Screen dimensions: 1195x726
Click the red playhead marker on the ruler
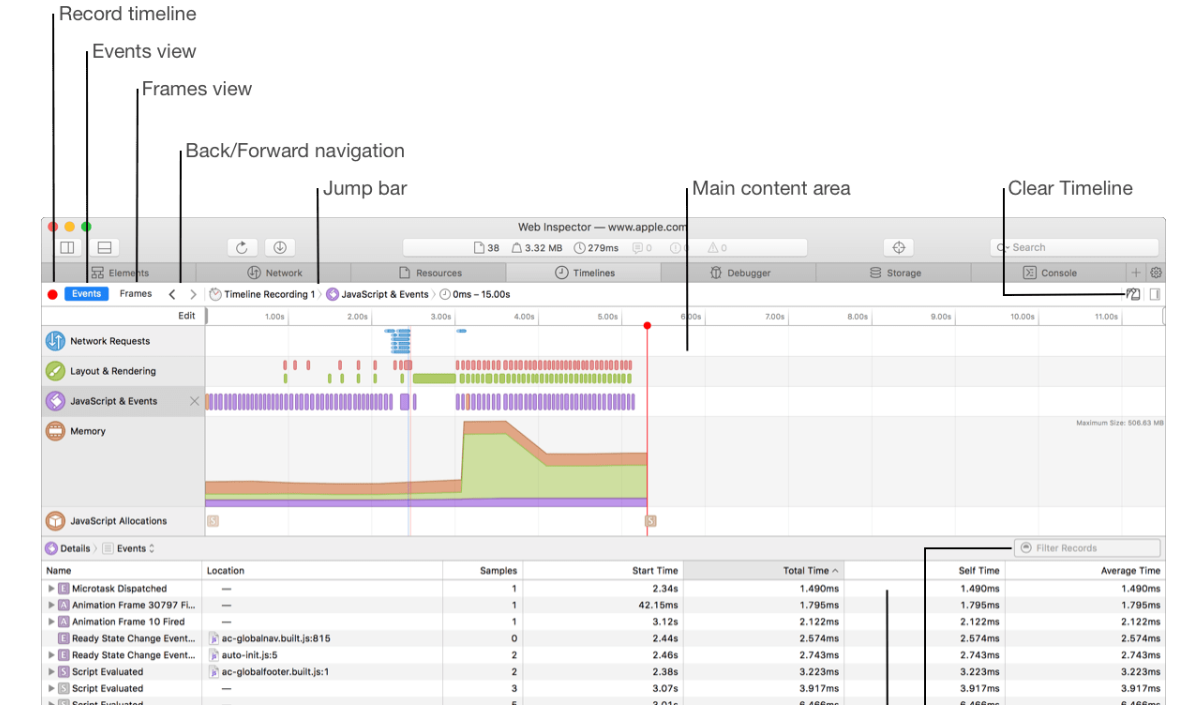pos(647,326)
